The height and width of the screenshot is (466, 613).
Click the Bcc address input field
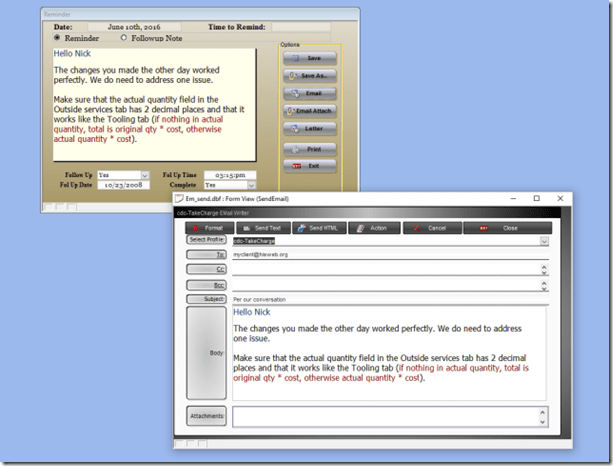pyautogui.click(x=385, y=285)
